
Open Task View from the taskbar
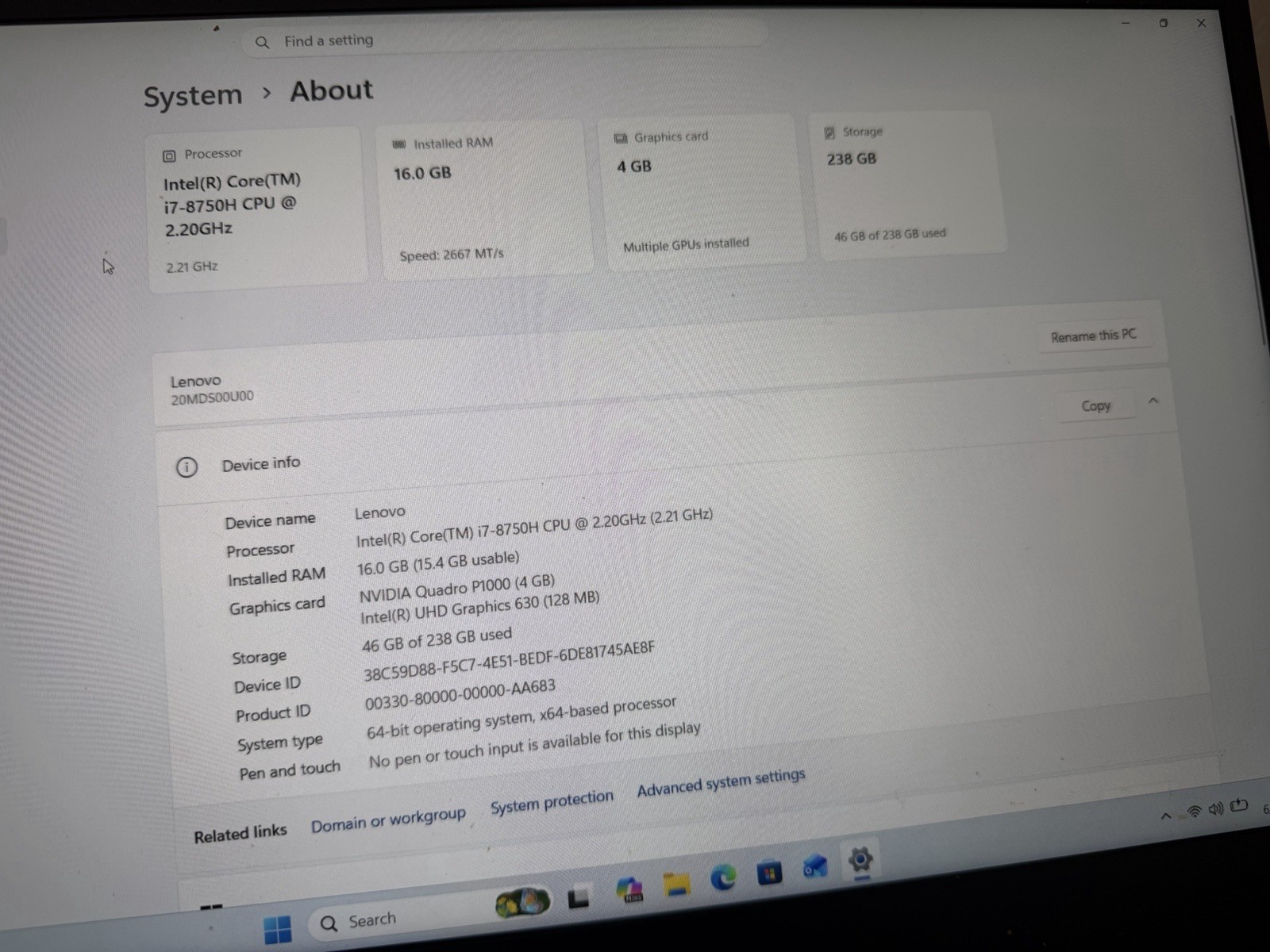[579, 898]
